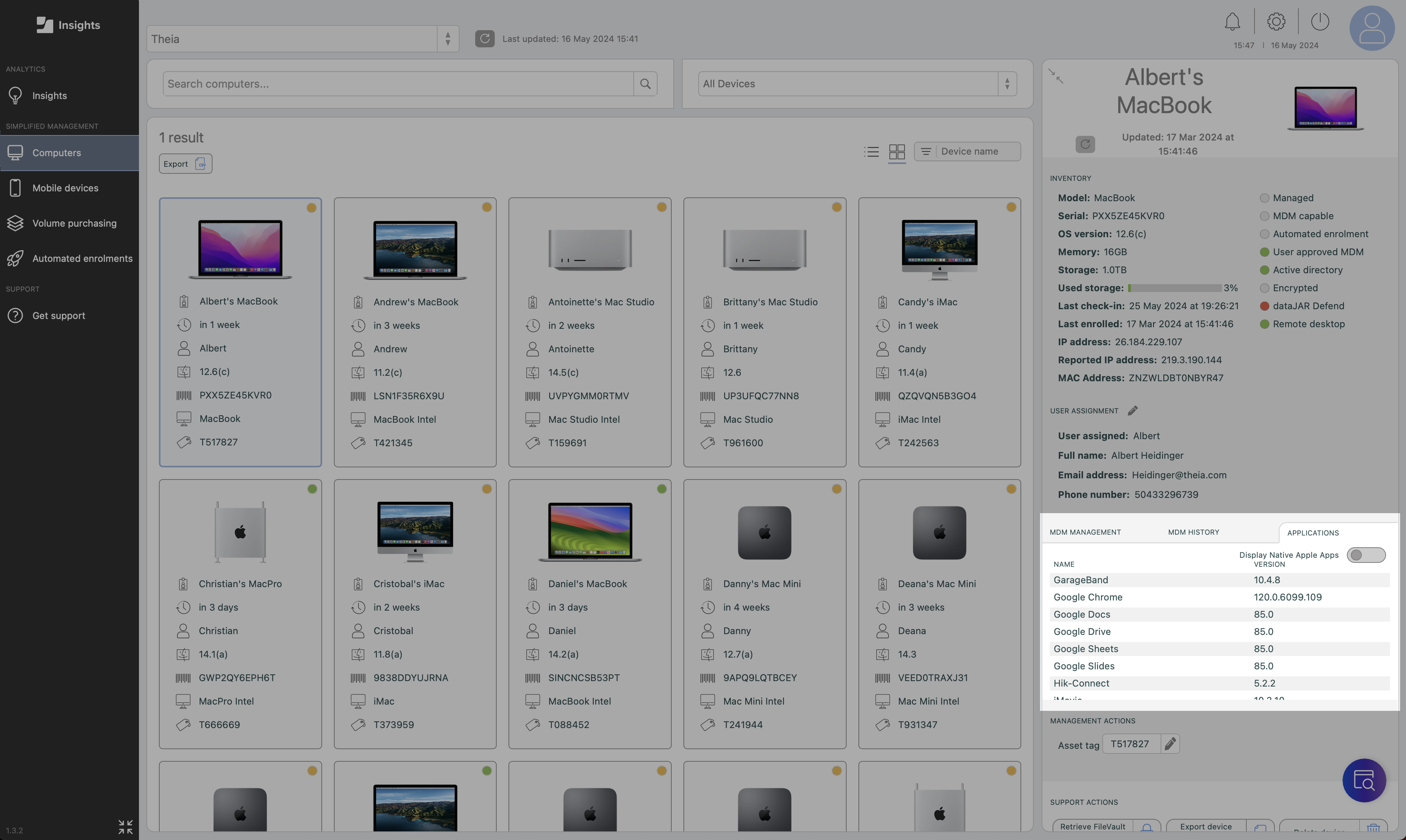Switch to MDM Management tab

tap(1085, 533)
